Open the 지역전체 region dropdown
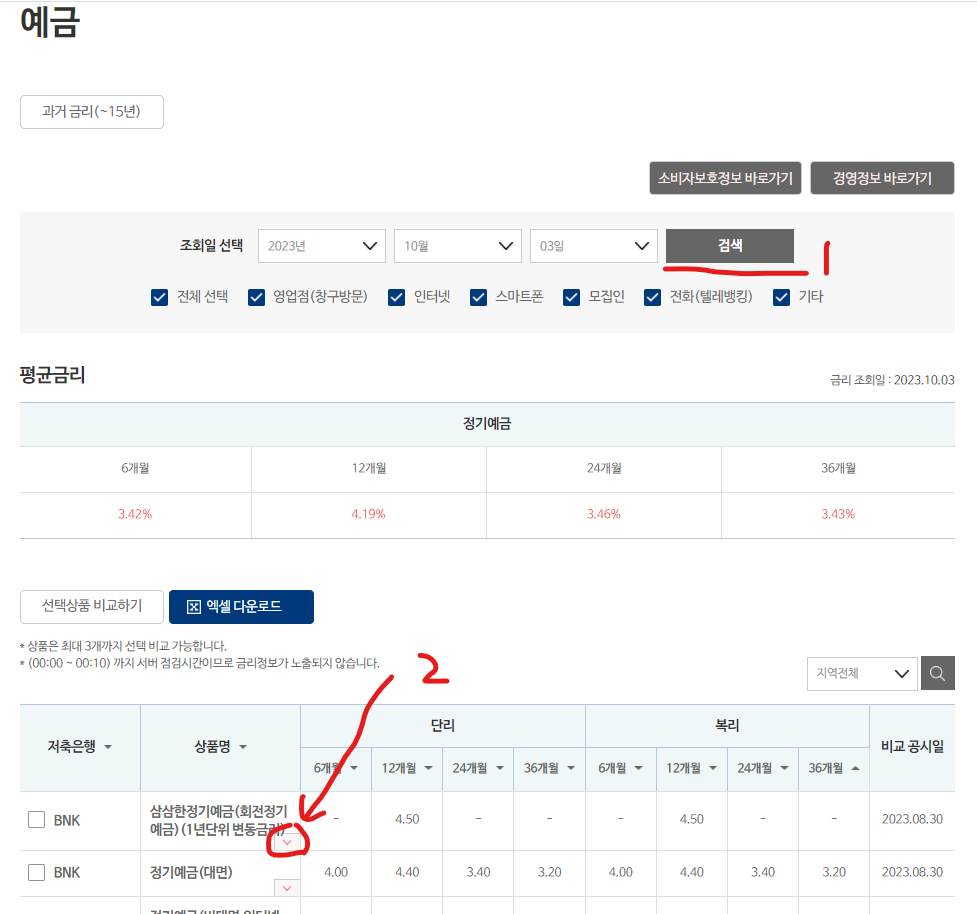 pyautogui.click(x=861, y=673)
